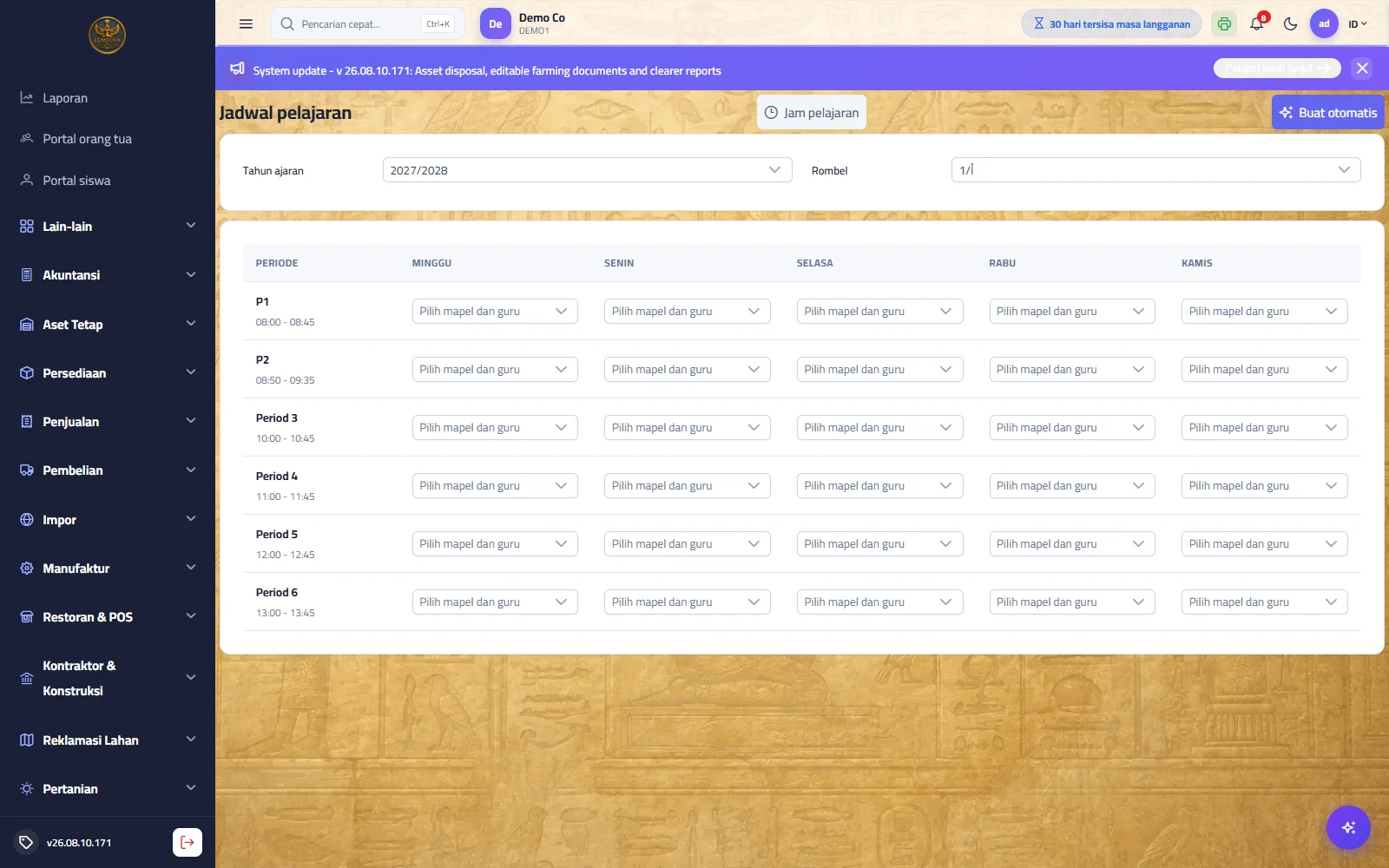Click the Laporan chart icon
This screenshot has height=868, width=1389.
click(27, 98)
